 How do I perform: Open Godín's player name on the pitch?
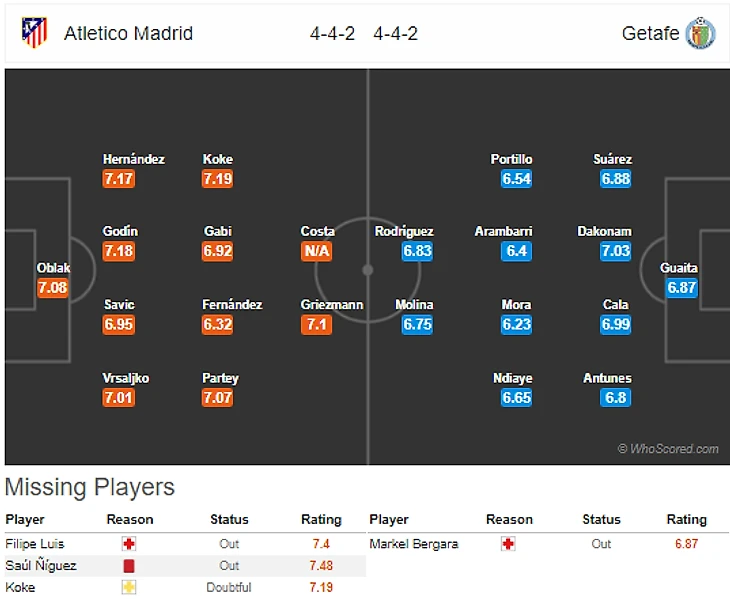[120, 231]
